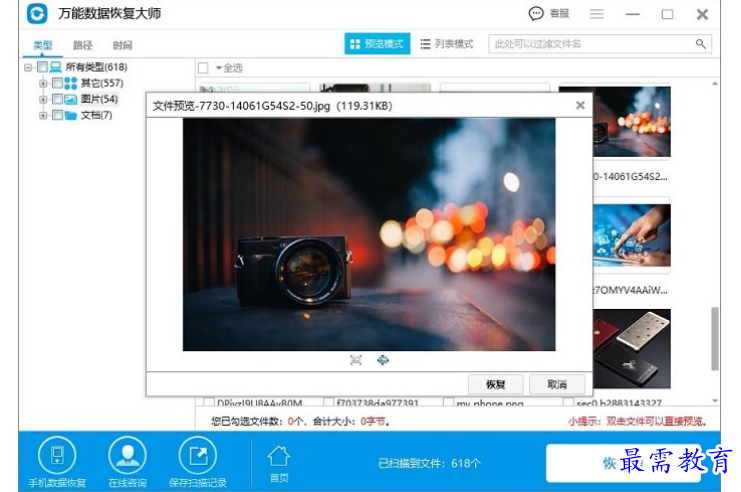Click the fit-to-window icon below preview image
The height and width of the screenshot is (492, 741).
[x=356, y=360]
